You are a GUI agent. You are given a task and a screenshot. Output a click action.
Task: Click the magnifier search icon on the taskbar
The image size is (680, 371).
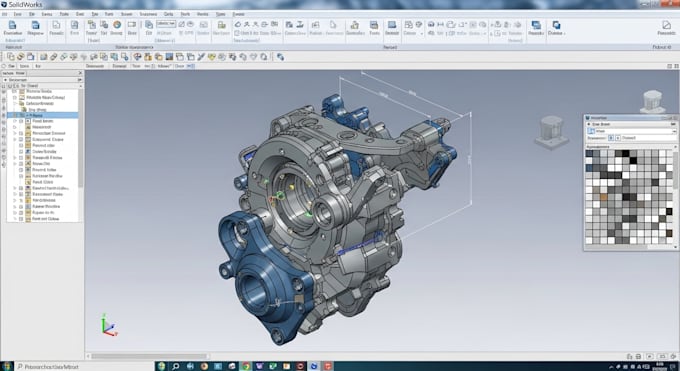pyautogui.click(x=176, y=366)
